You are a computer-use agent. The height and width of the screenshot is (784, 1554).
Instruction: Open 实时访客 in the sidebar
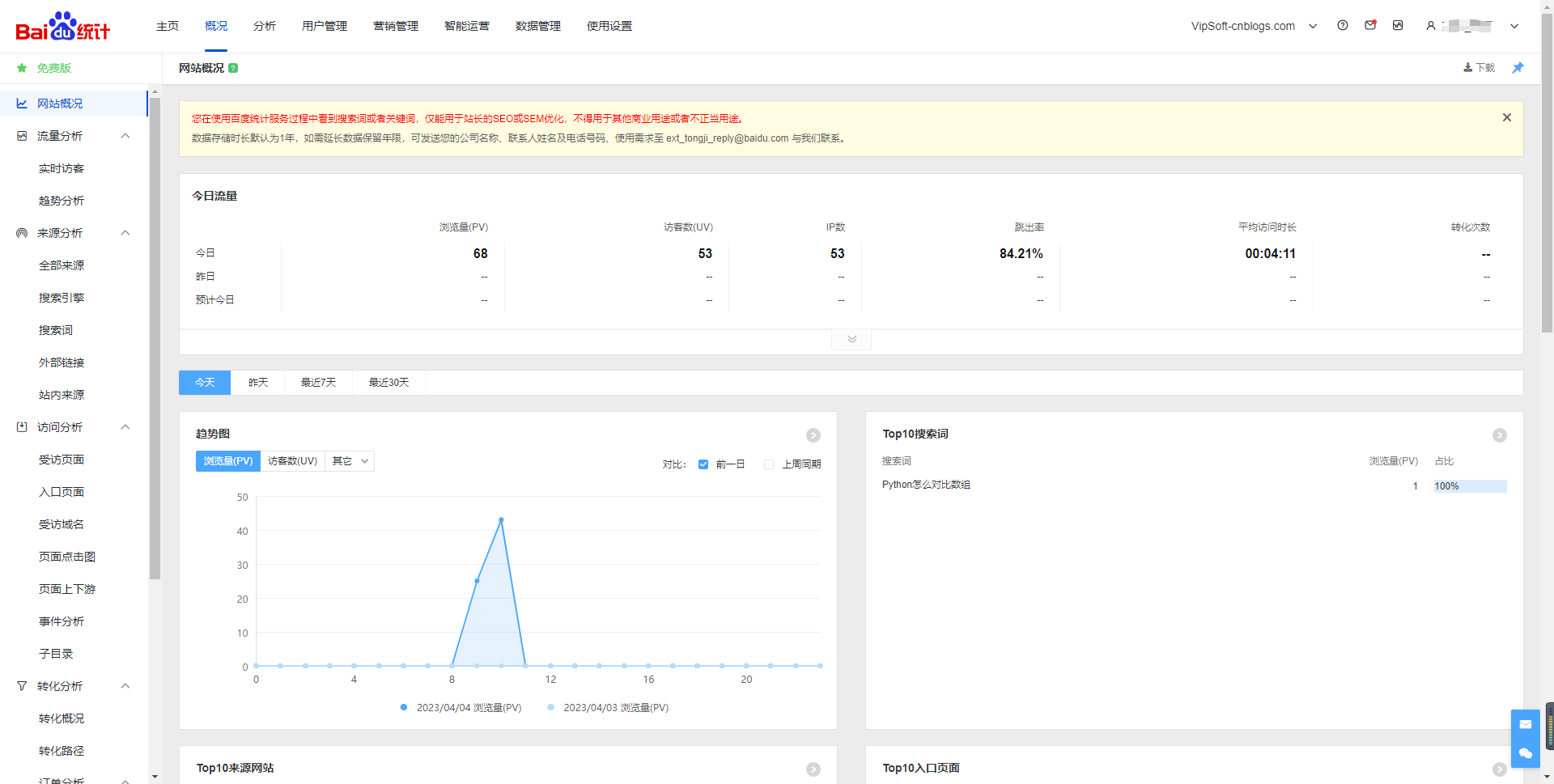pos(62,168)
